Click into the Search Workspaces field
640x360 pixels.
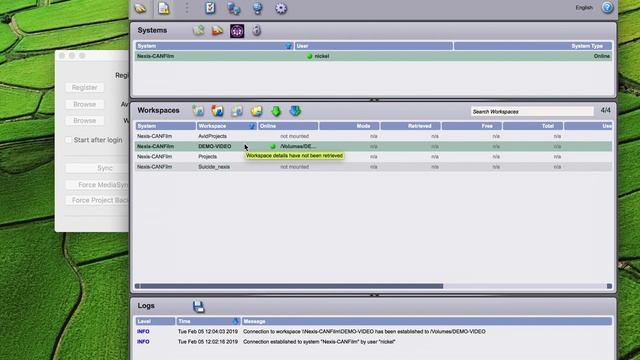532,111
